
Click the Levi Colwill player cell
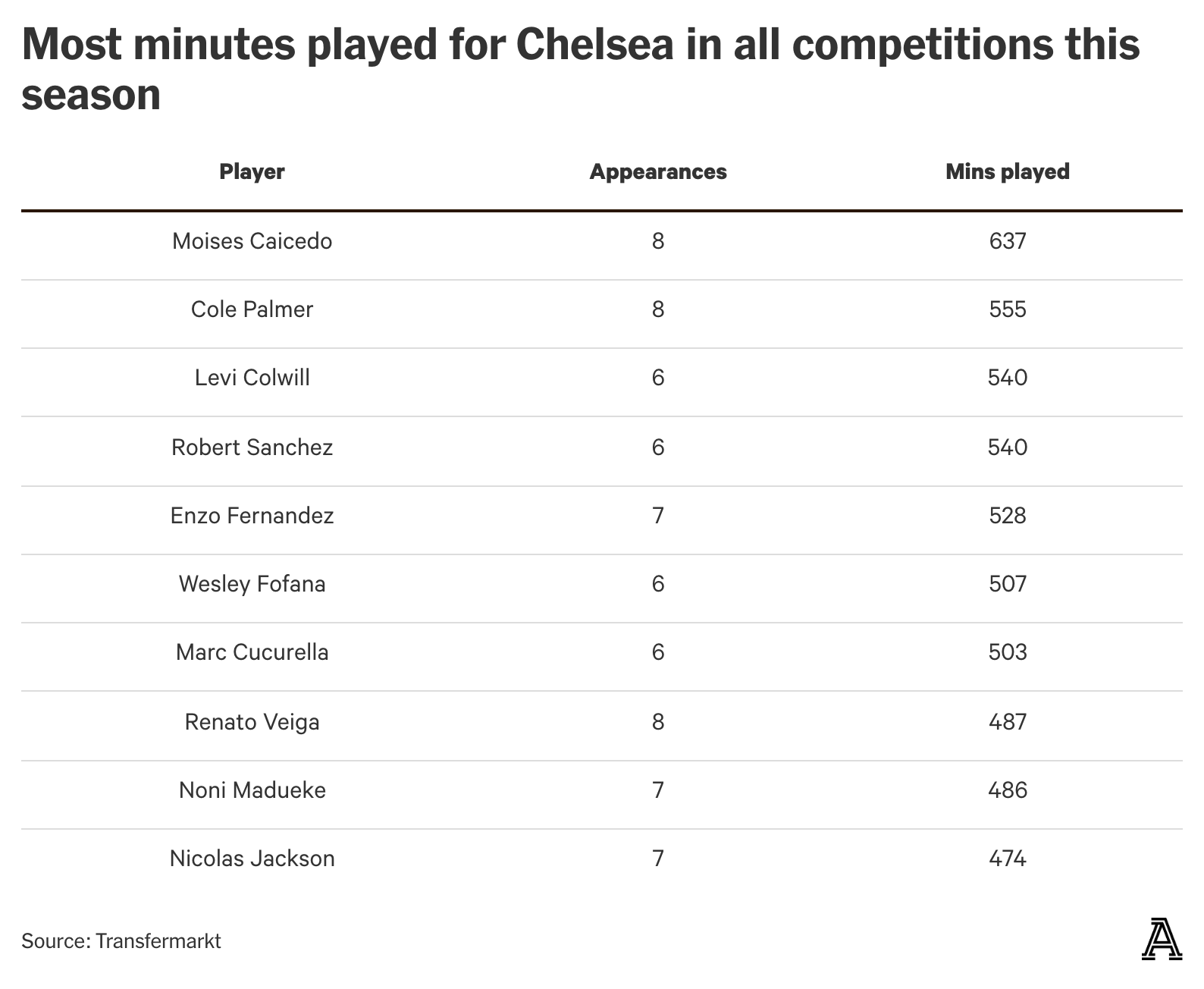point(252,378)
